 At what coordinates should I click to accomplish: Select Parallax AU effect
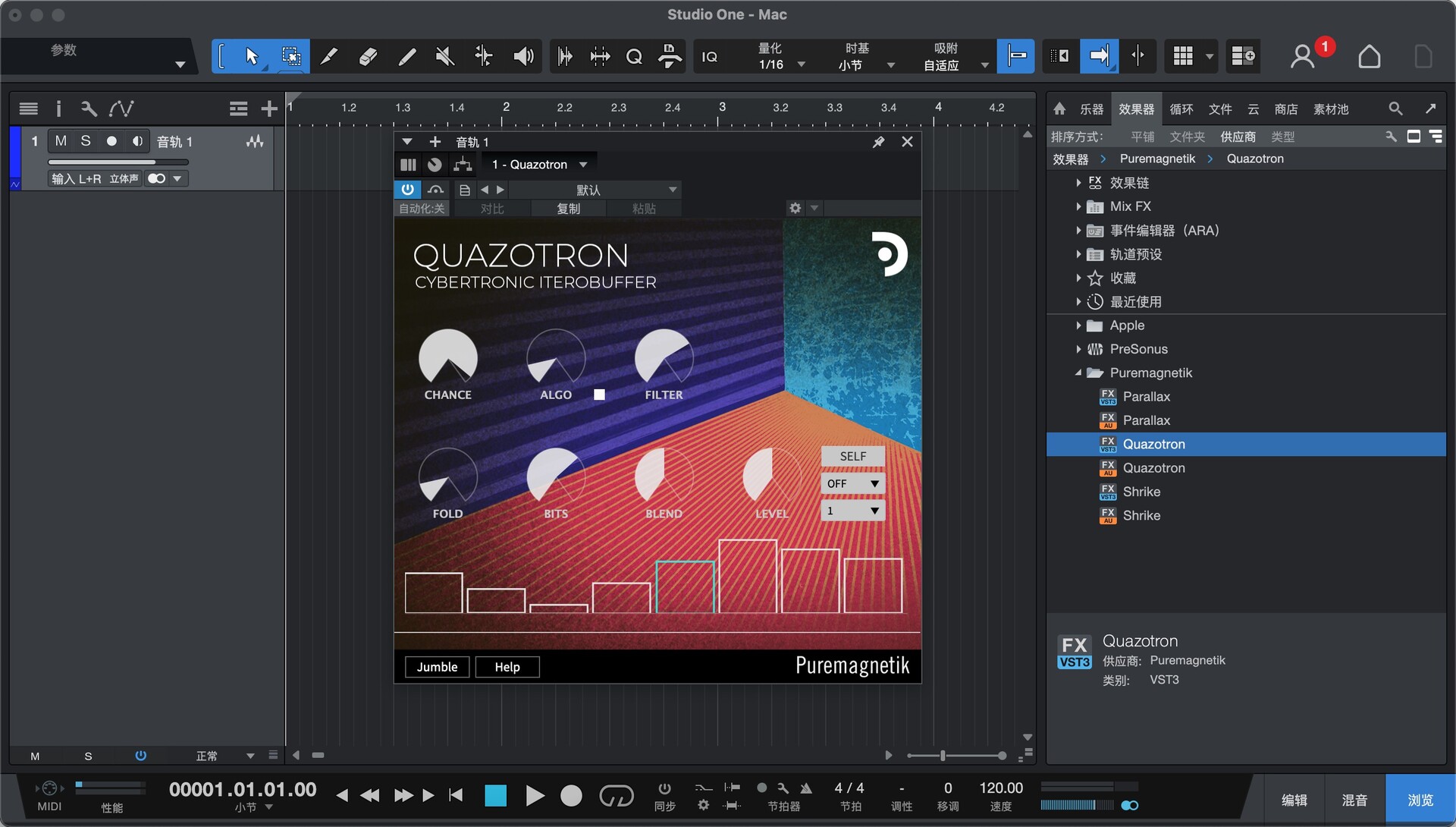tap(1146, 420)
